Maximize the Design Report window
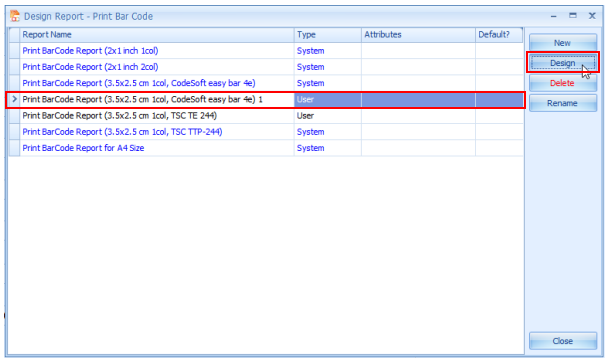Viewport: 610px width, 362px height. pos(573,16)
